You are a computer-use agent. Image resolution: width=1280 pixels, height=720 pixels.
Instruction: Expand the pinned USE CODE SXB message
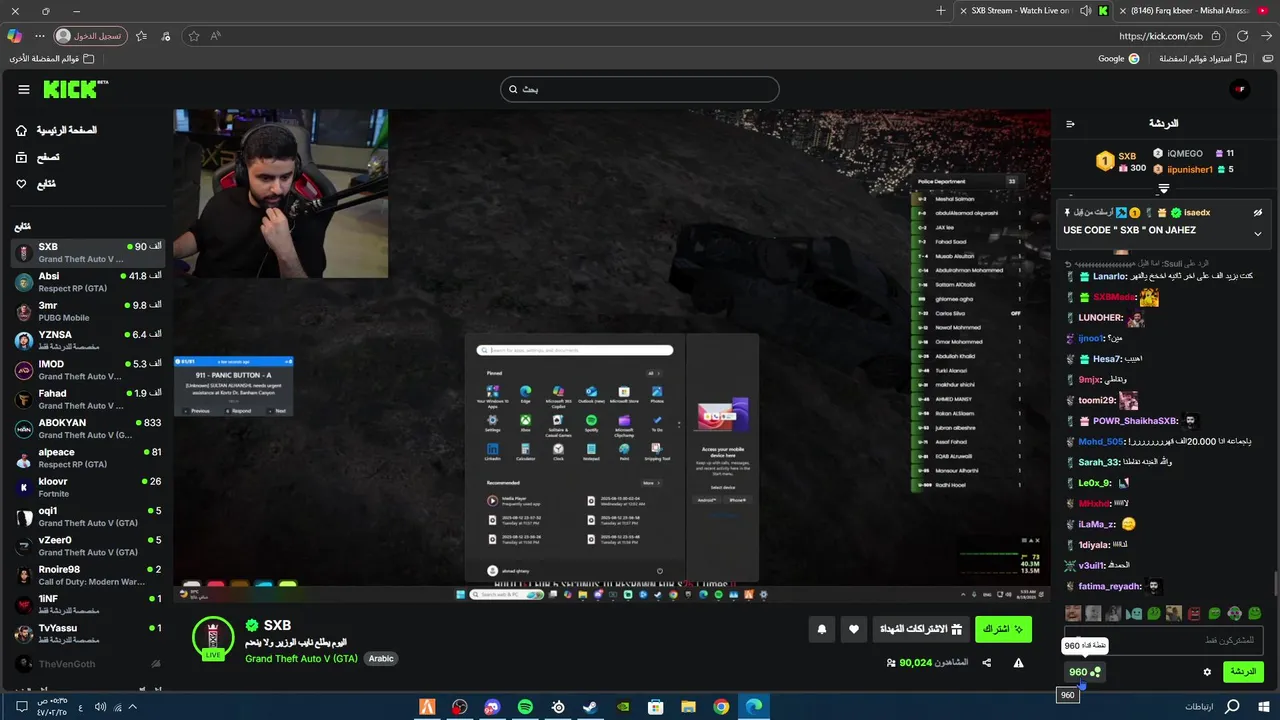(1258, 234)
